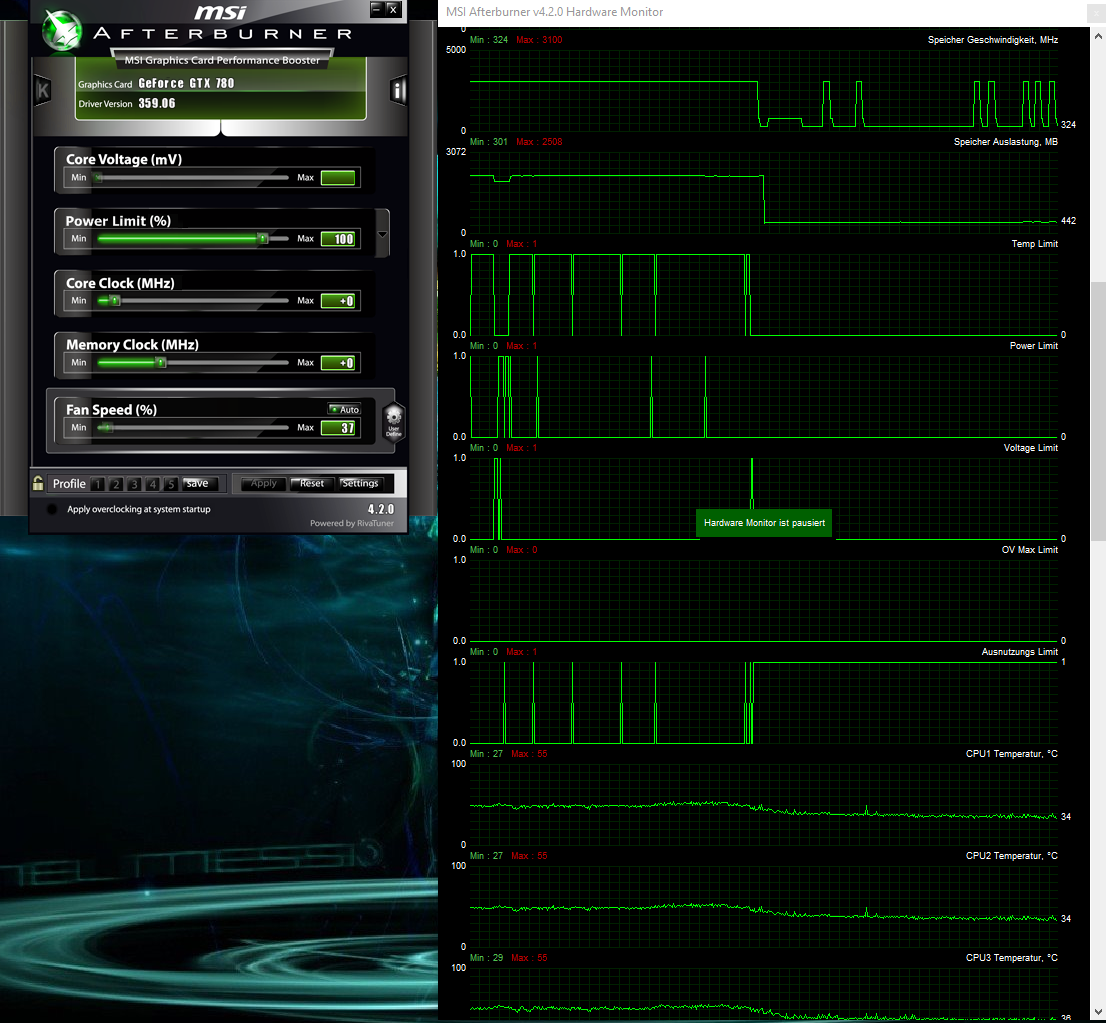This screenshot has width=1106, height=1023.
Task: Select profile slot 1
Action: coord(98,484)
